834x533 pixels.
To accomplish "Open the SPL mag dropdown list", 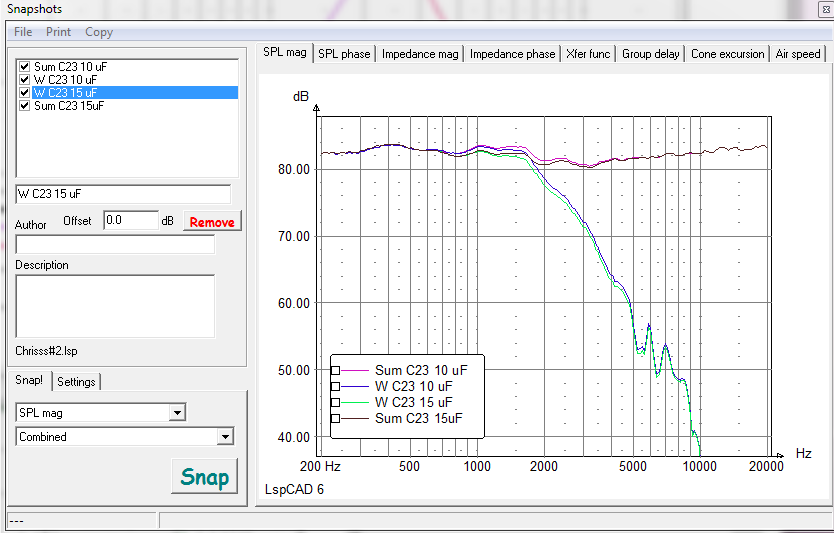I will 177,413.
